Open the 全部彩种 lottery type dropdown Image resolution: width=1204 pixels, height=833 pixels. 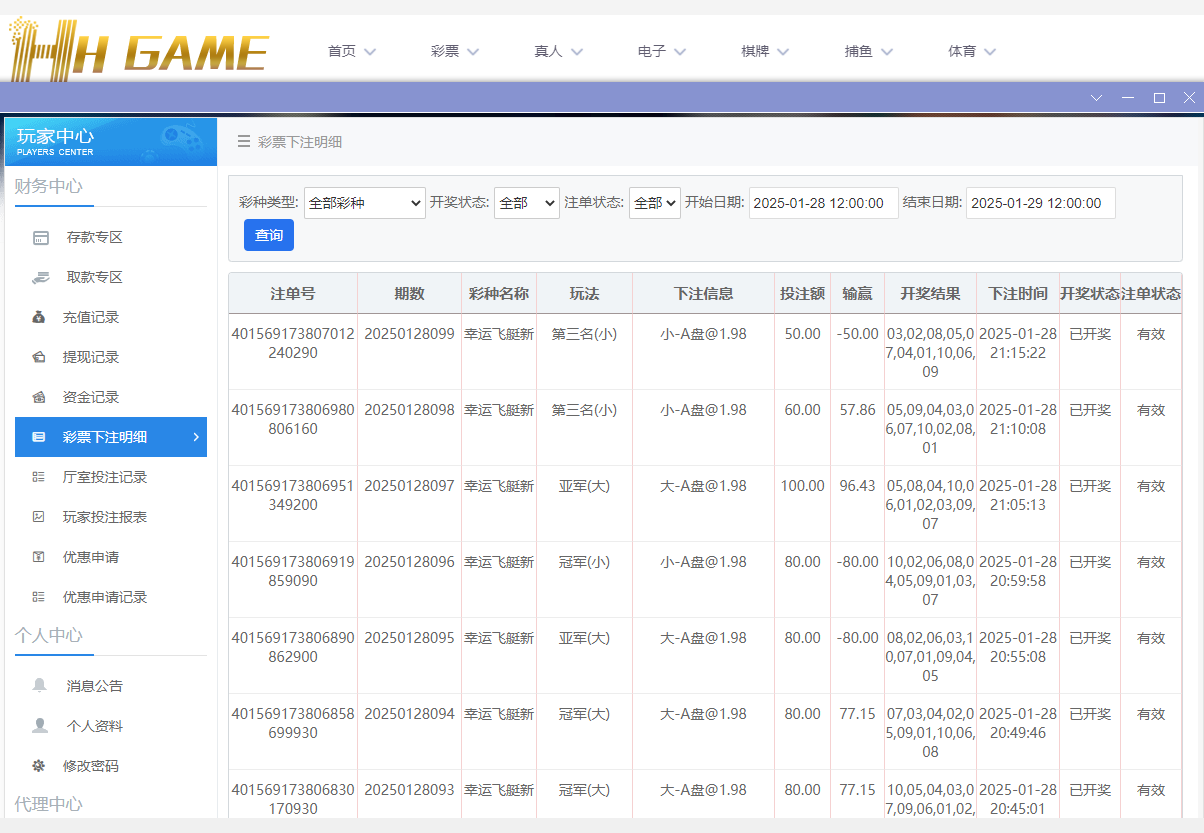click(x=364, y=202)
